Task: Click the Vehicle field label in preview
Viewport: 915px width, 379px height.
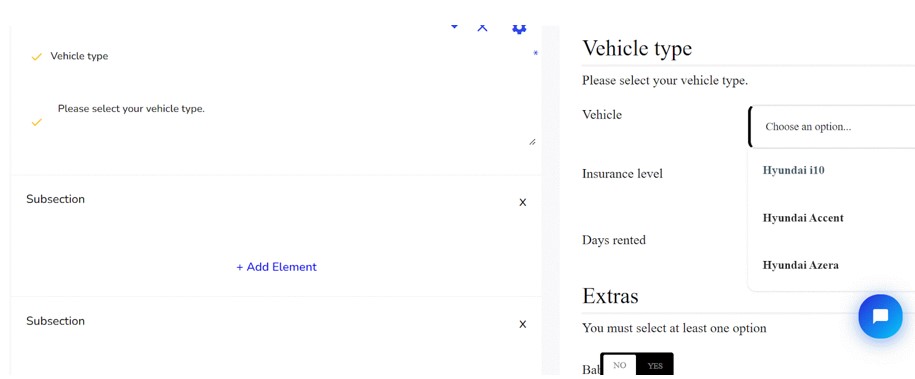Action: coord(602,114)
